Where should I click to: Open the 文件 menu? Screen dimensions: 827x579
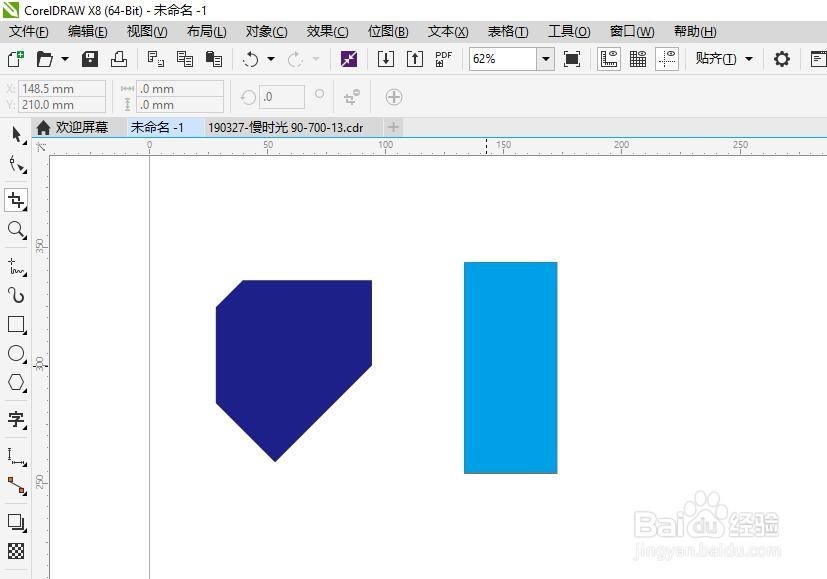click(28, 32)
